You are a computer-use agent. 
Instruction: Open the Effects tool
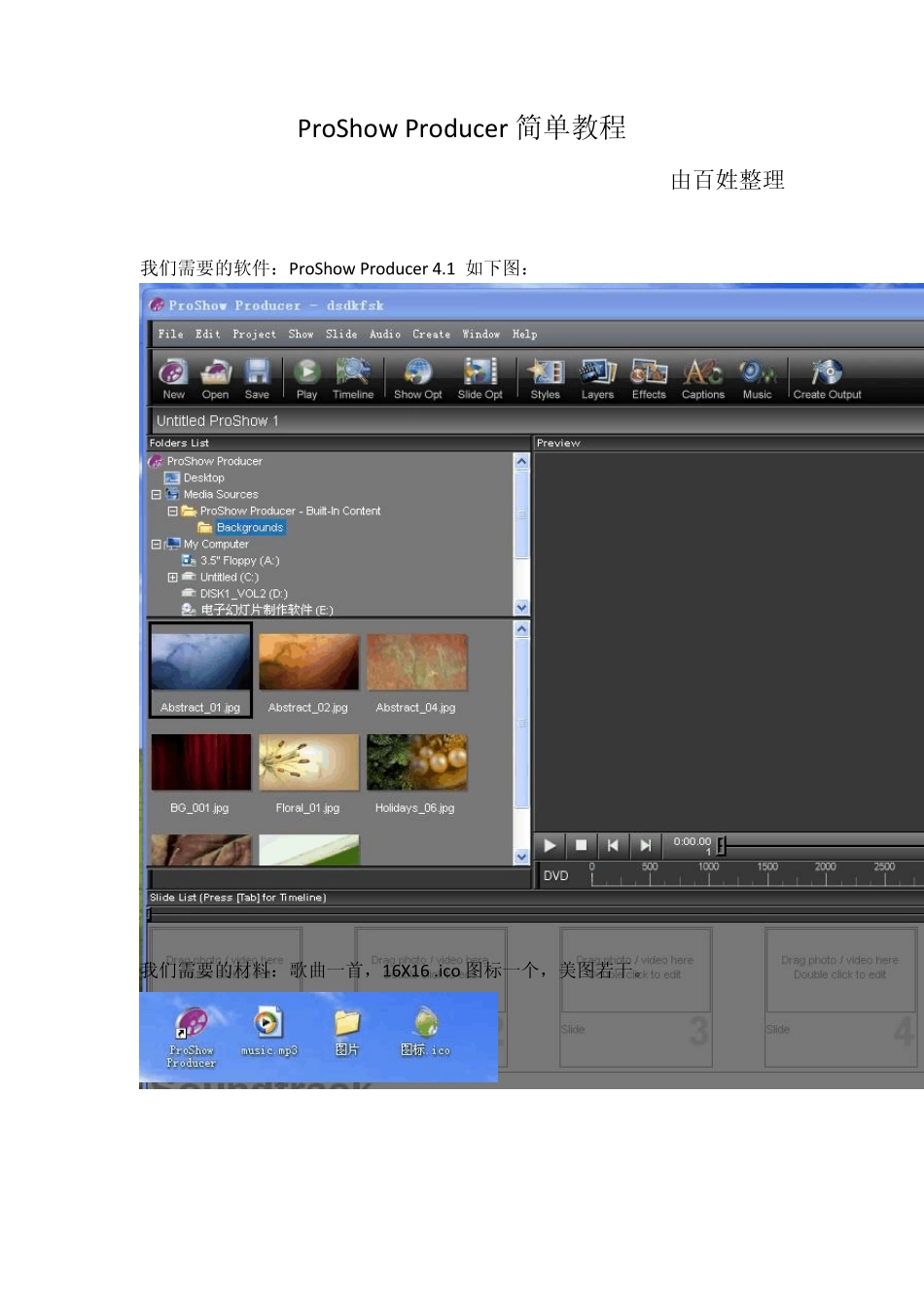649,378
